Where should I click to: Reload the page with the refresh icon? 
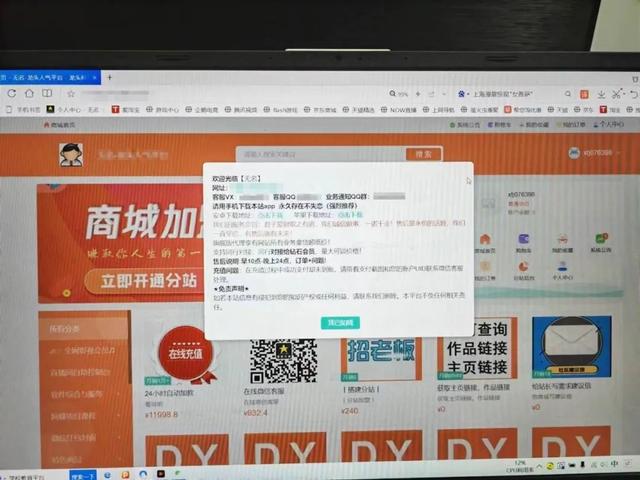tap(11, 93)
